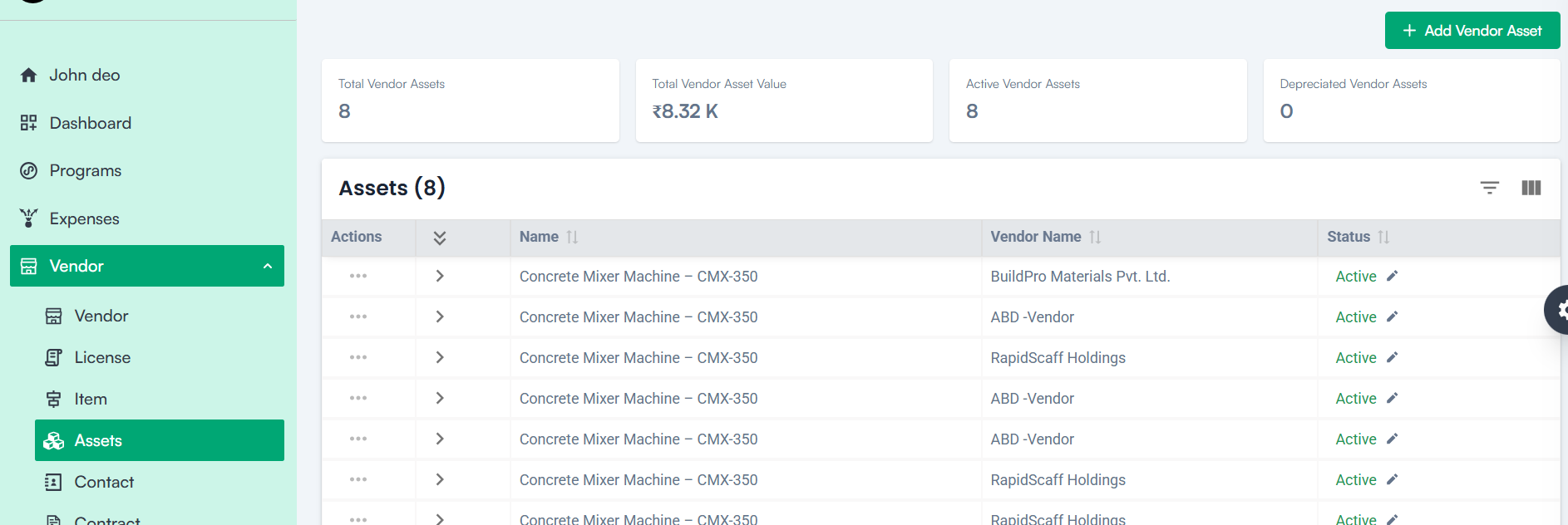Open Contact in Vendor submenu
Image resolution: width=1568 pixels, height=525 pixels.
[104, 482]
